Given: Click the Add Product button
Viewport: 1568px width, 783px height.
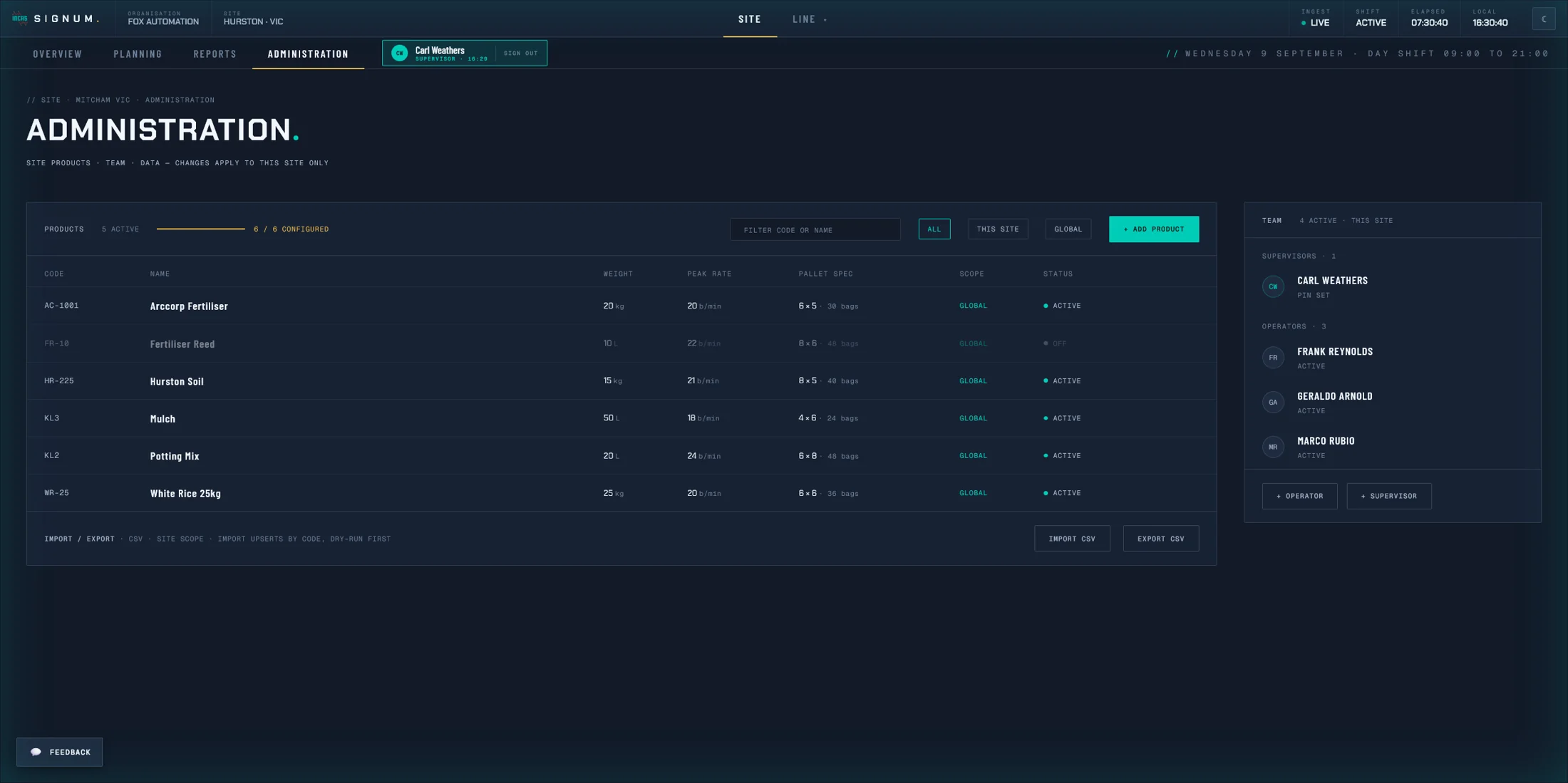Looking at the screenshot, I should [1154, 229].
